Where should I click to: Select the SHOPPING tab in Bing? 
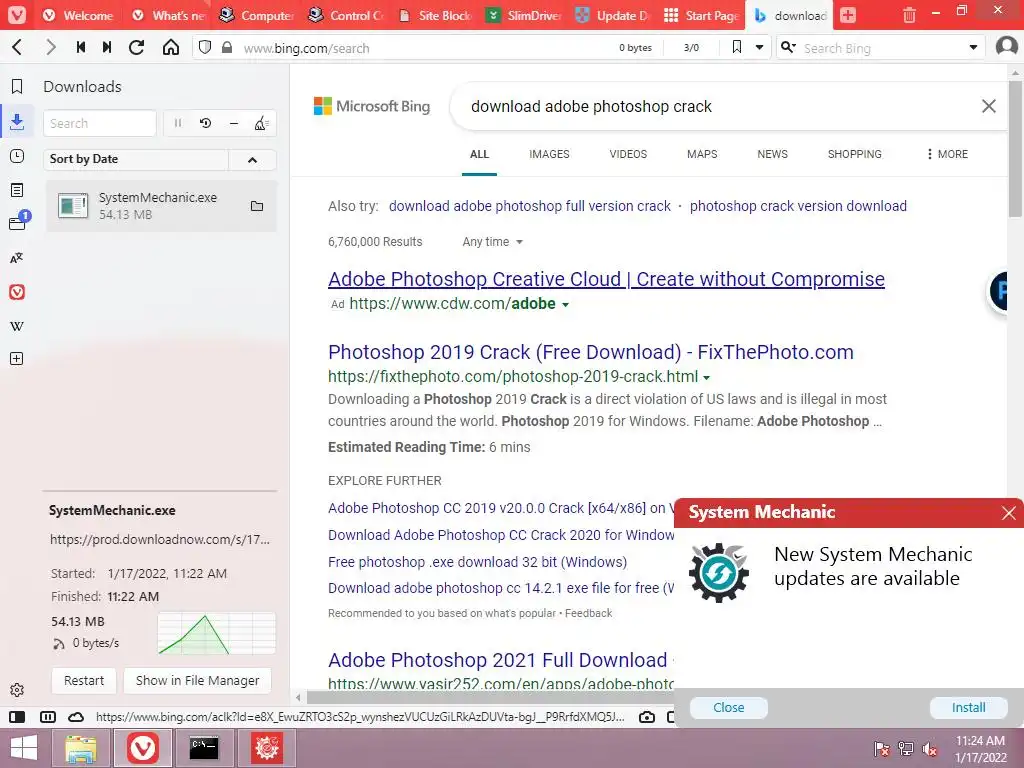click(855, 154)
